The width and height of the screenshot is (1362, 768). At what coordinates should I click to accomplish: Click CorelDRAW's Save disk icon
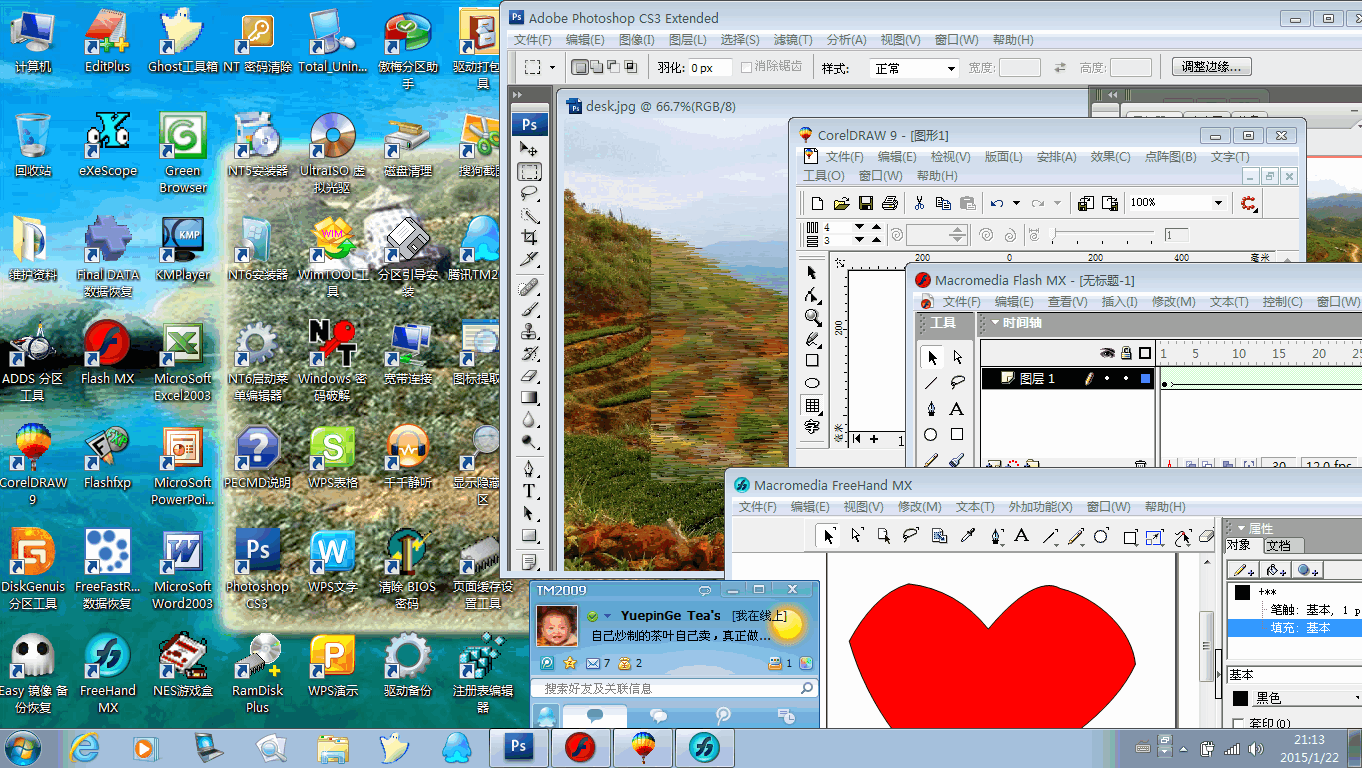pos(865,203)
